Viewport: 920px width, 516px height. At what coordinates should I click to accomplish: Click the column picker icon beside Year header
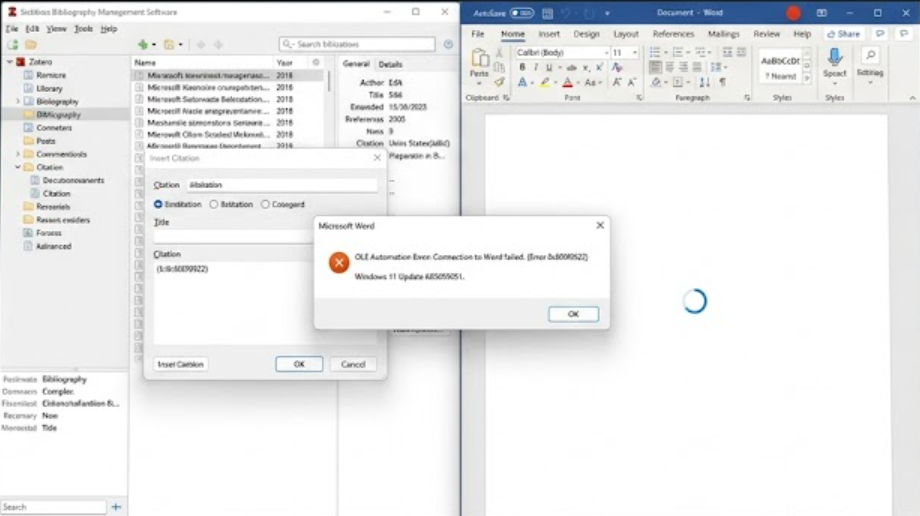click(316, 62)
